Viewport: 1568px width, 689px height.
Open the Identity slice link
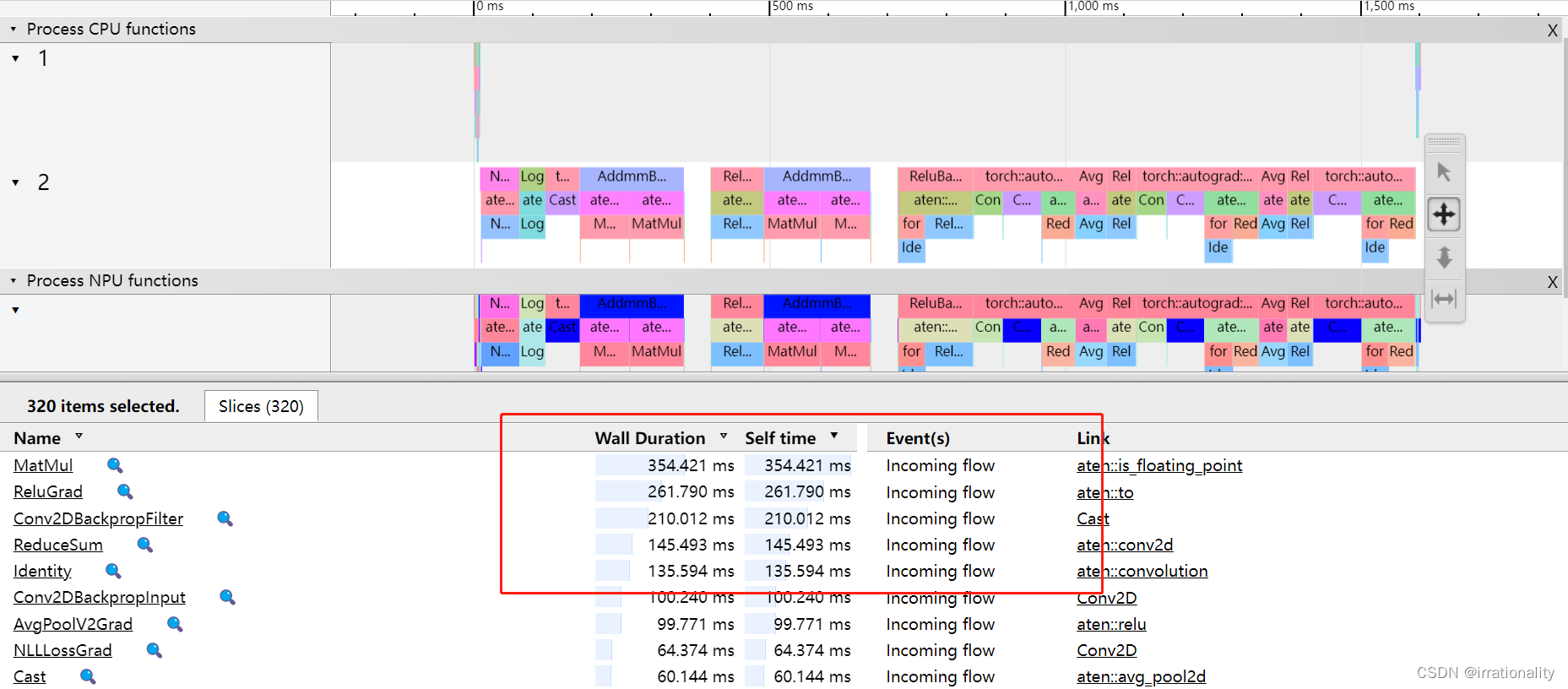(42, 571)
